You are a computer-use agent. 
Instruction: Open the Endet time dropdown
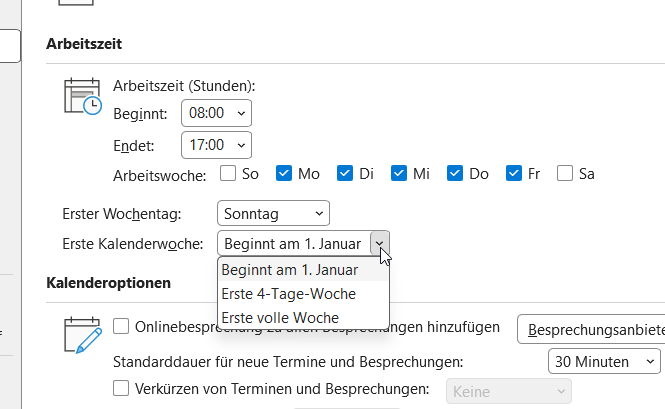[216, 145]
